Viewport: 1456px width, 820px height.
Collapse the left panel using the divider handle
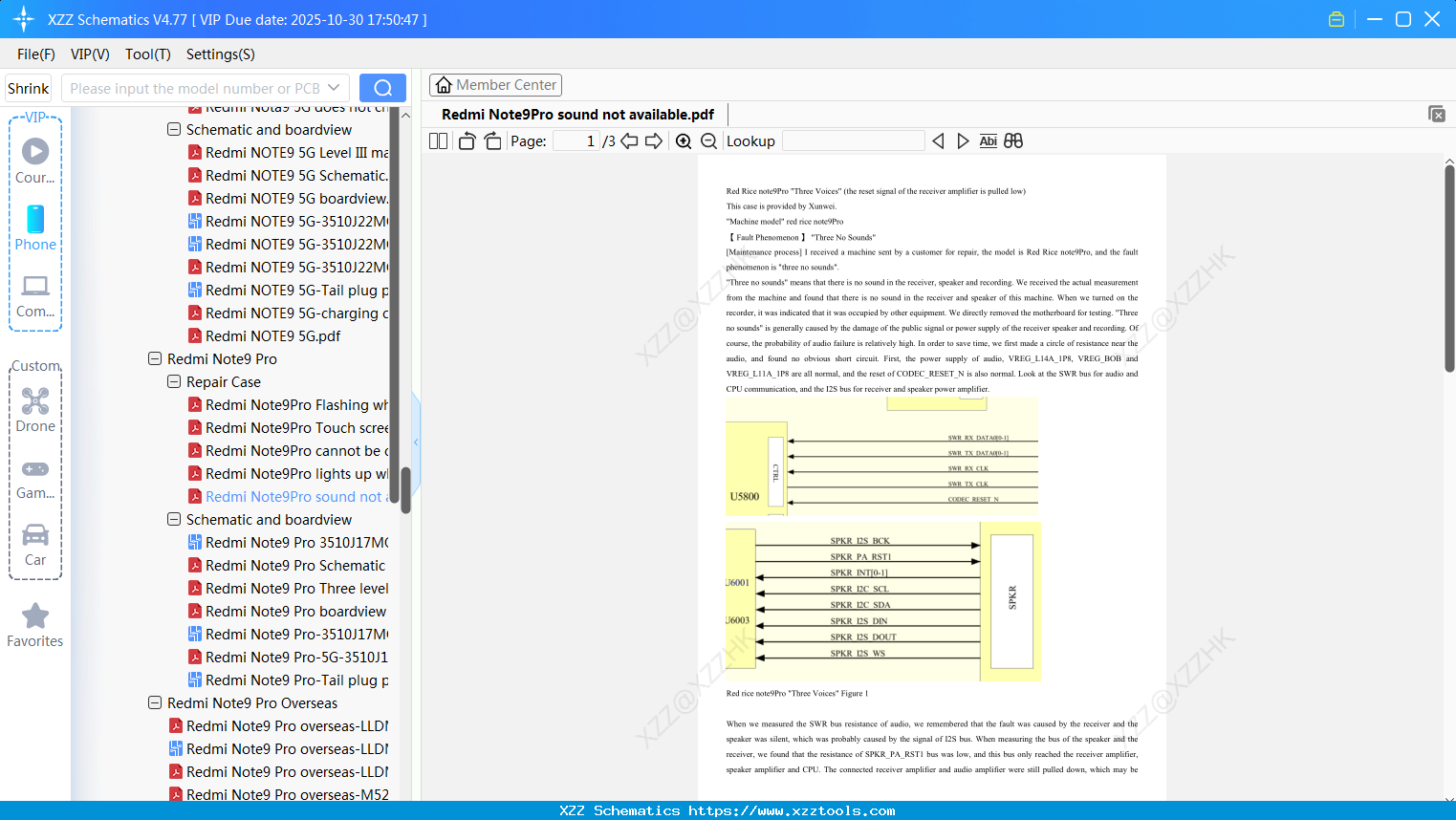tap(416, 442)
